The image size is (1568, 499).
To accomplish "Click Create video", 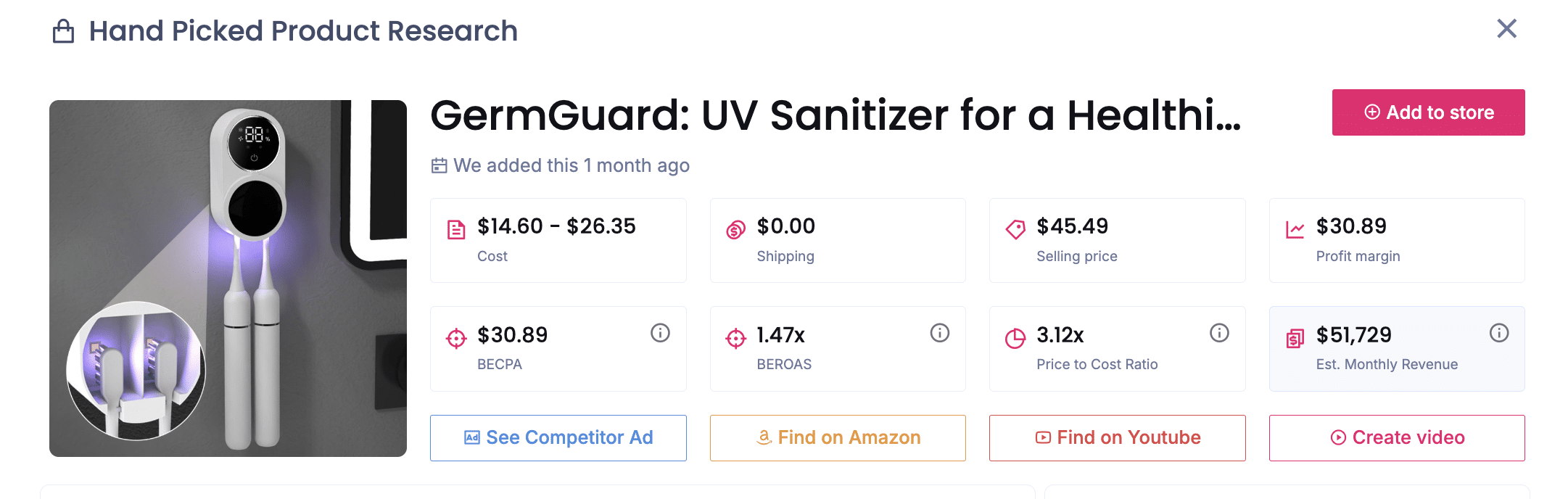I will tap(1396, 437).
